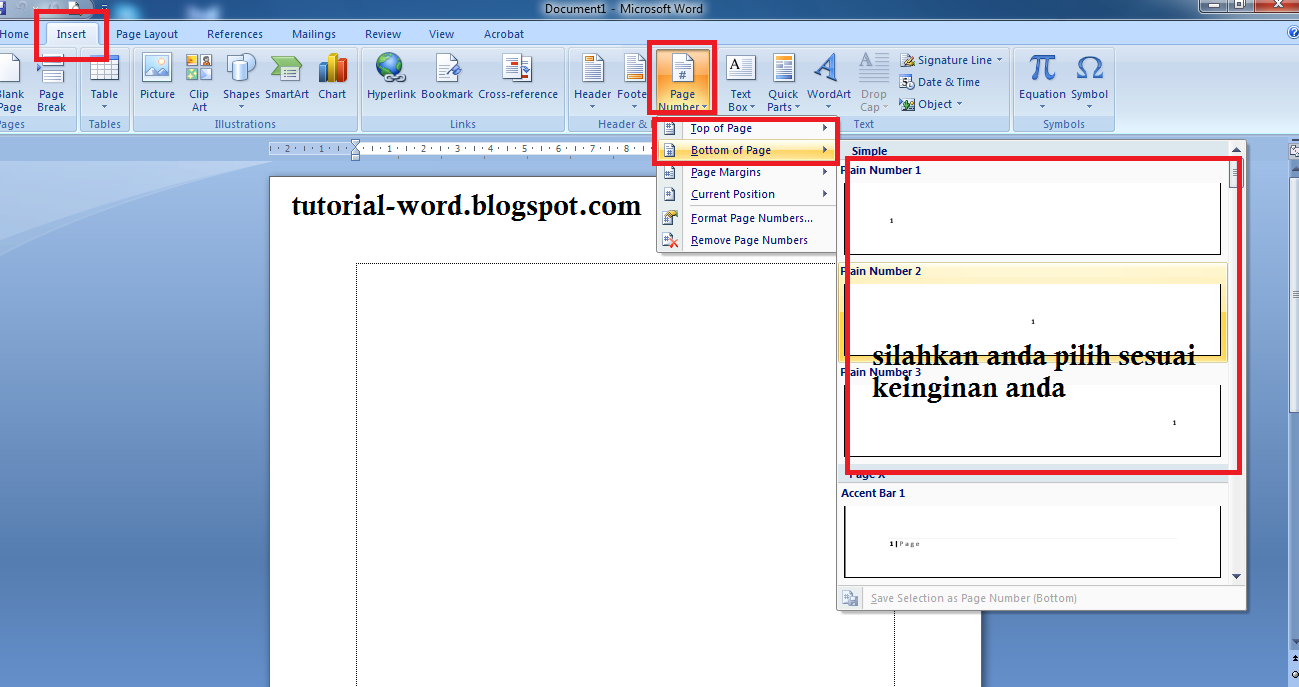This screenshot has height=687, width=1299.
Task: Switch to the Home tab
Action: pyautogui.click(x=15, y=34)
